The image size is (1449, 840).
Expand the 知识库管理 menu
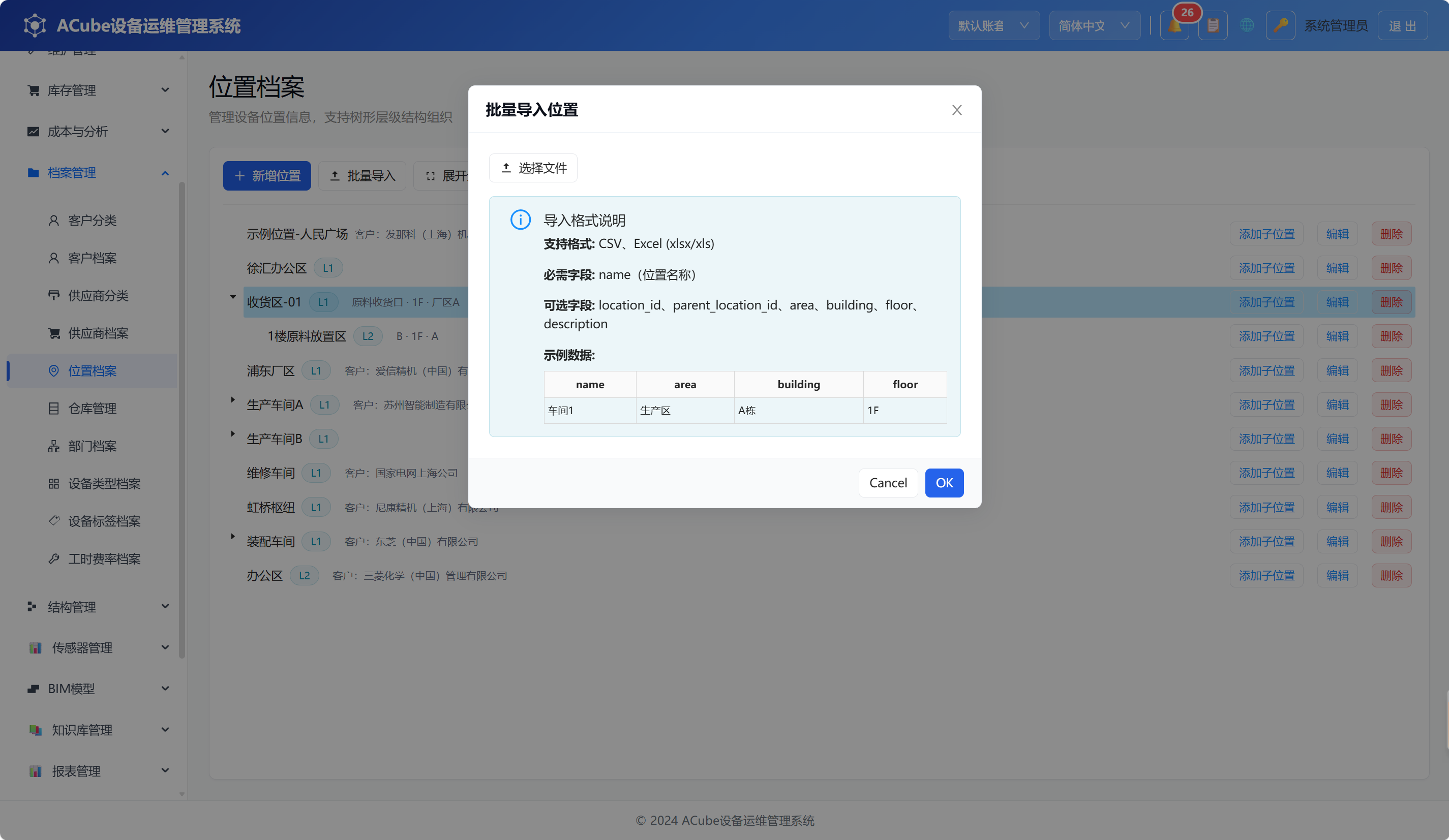point(98,730)
